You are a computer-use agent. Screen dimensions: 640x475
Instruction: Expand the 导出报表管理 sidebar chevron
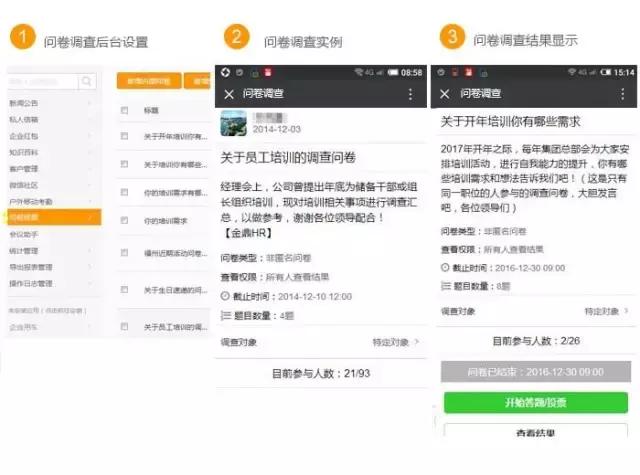90,267
